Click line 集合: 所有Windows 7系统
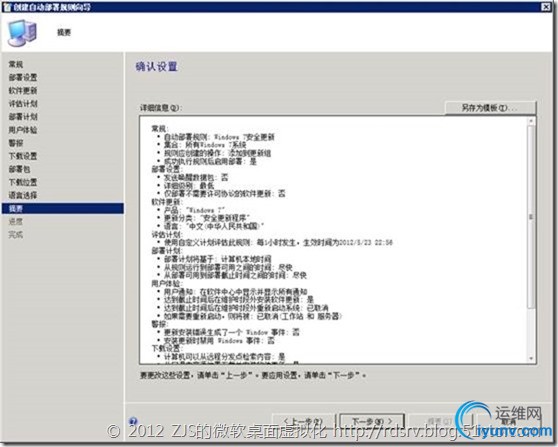Image resolution: width=558 pixels, height=447 pixels. click(x=205, y=145)
